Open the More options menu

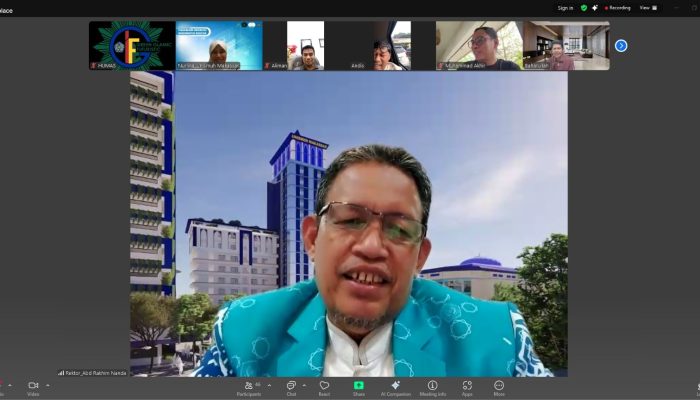[x=499, y=388]
